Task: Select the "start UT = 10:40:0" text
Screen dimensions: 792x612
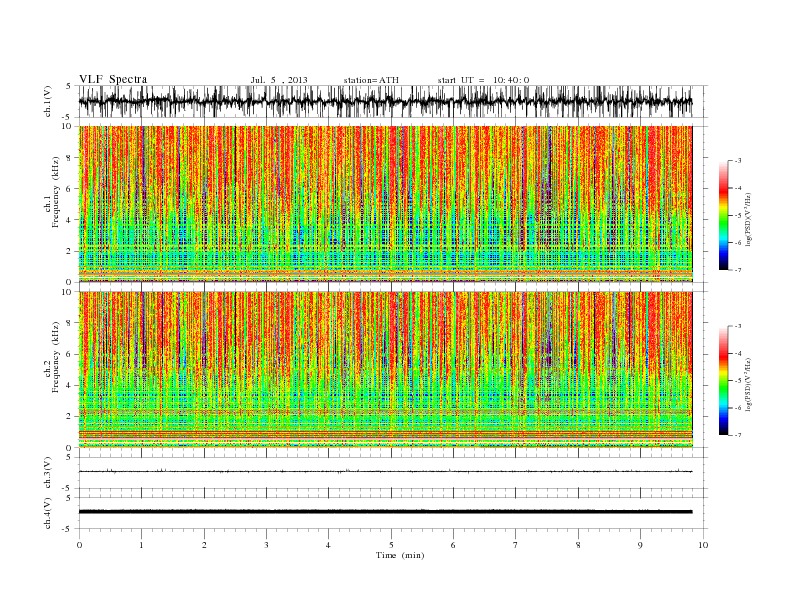Action: pyautogui.click(x=483, y=80)
